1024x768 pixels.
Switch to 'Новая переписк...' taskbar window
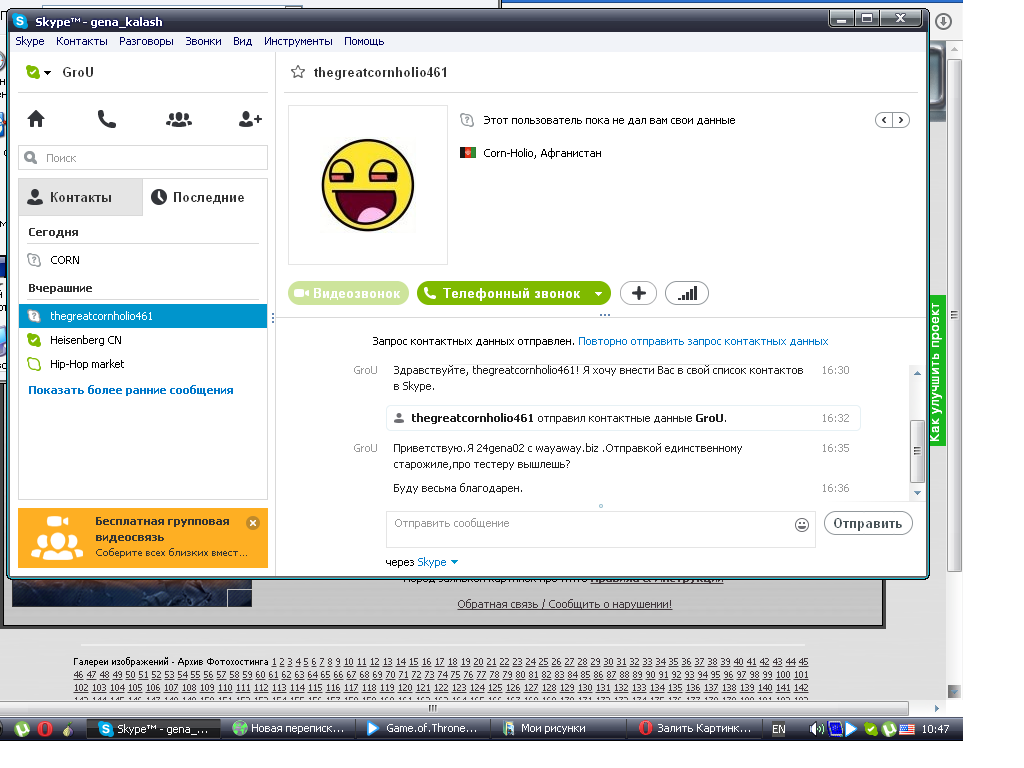coord(289,728)
